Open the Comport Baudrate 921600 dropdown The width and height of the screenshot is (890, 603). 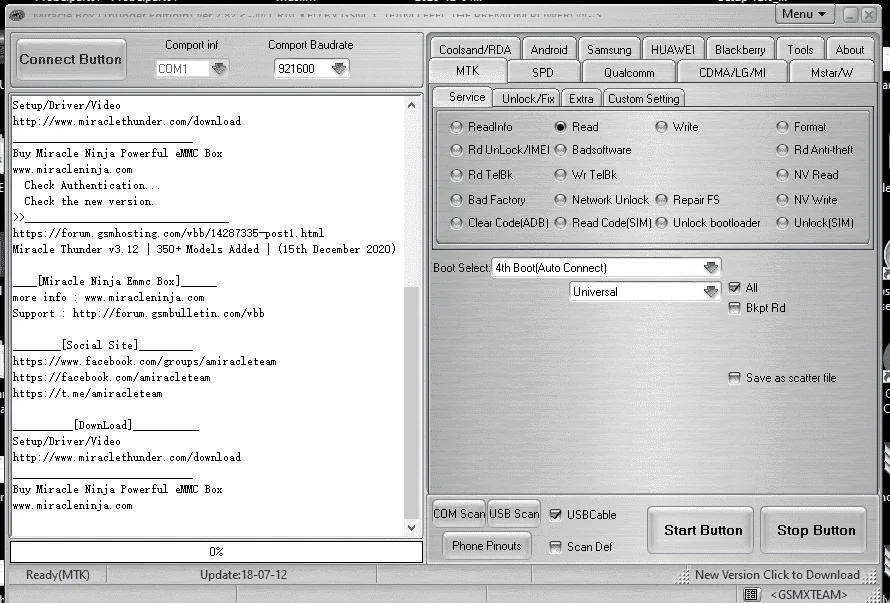coord(339,69)
